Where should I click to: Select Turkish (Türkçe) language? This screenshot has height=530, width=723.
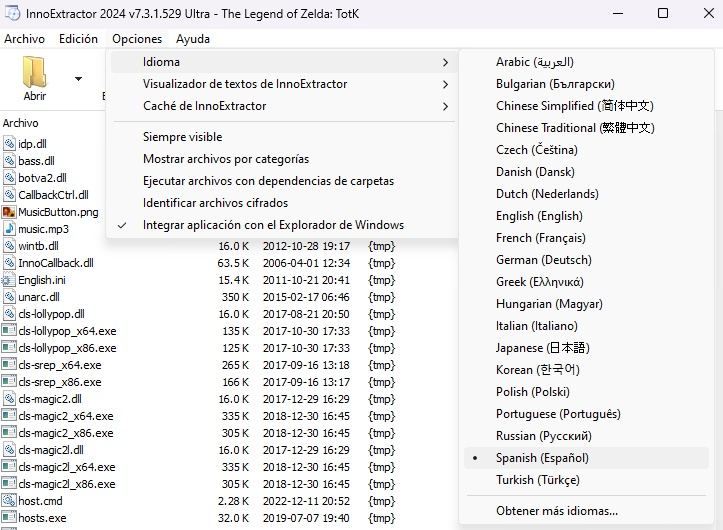click(x=586, y=480)
